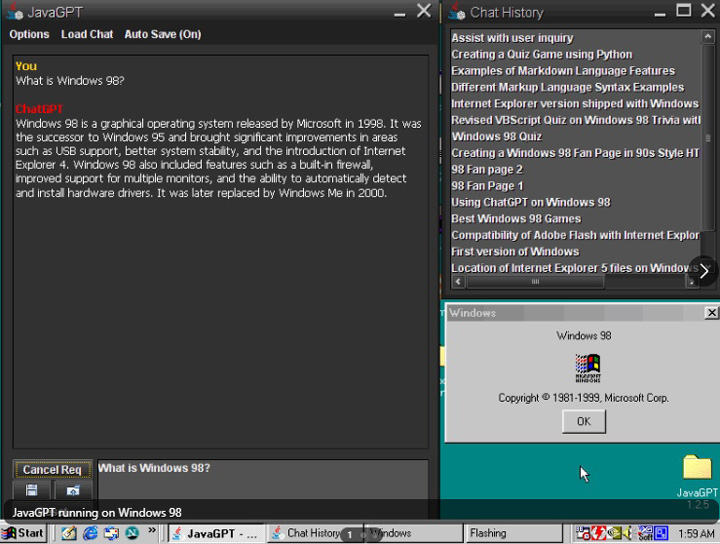Click OK in the Windows 98 dialog
The image size is (720, 544).
[x=583, y=421]
